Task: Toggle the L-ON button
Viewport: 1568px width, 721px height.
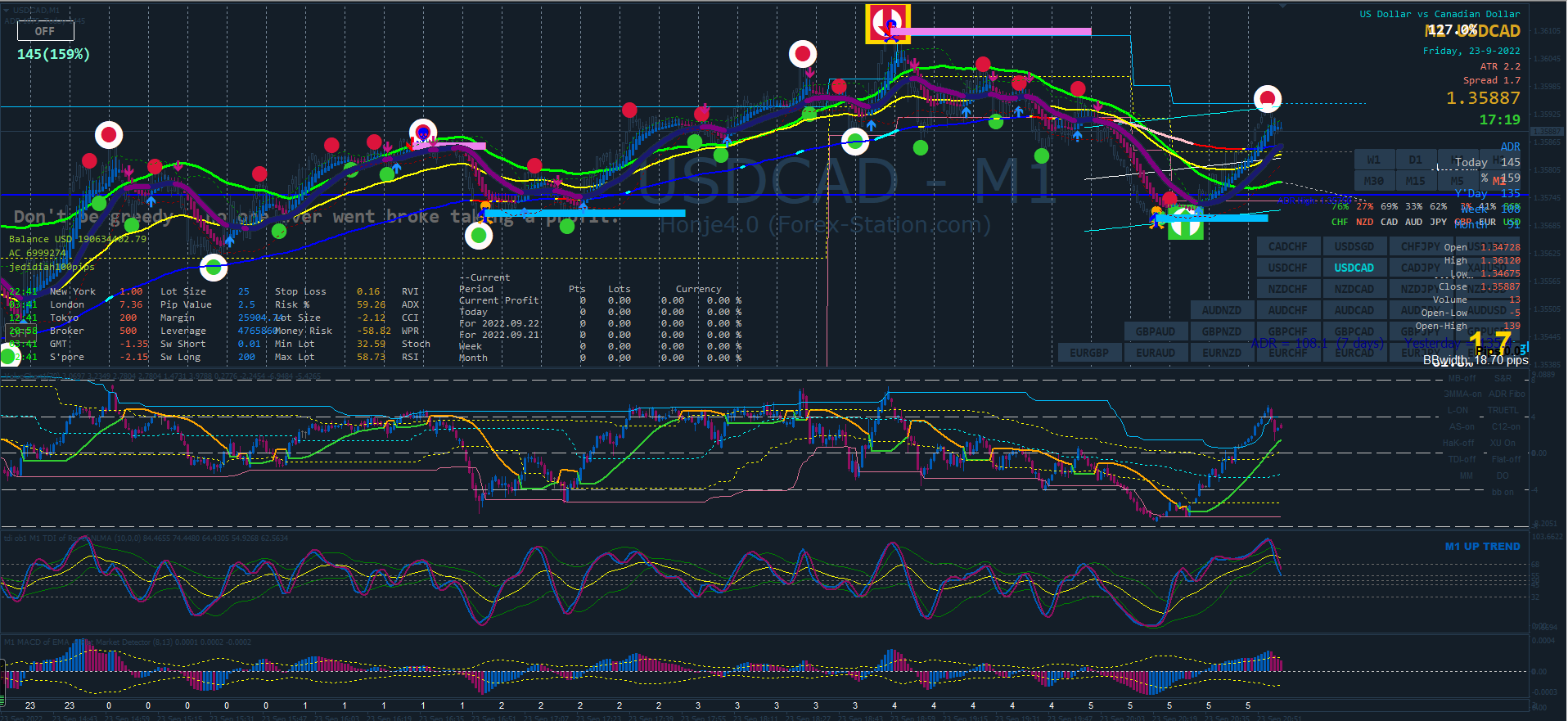Action: coord(1458,410)
